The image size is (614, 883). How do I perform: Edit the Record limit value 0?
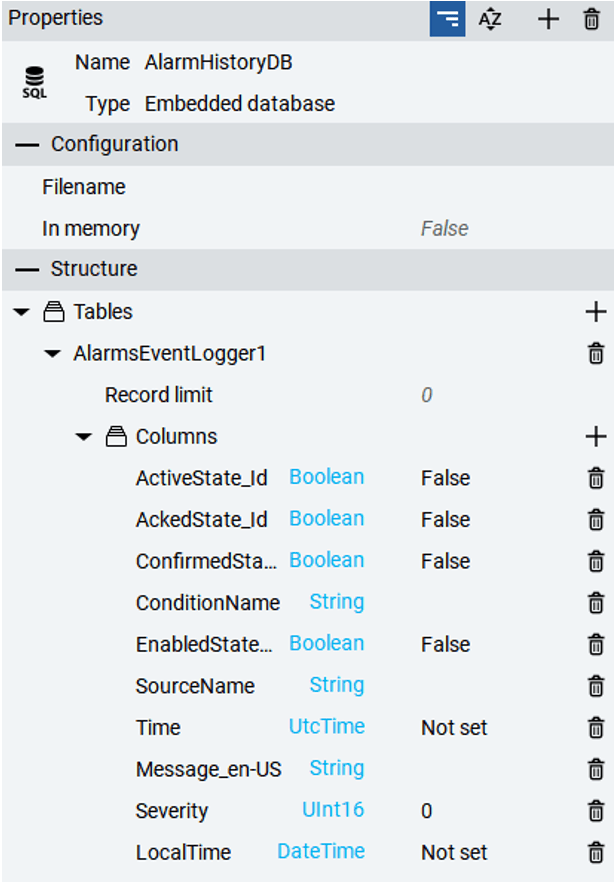427,395
